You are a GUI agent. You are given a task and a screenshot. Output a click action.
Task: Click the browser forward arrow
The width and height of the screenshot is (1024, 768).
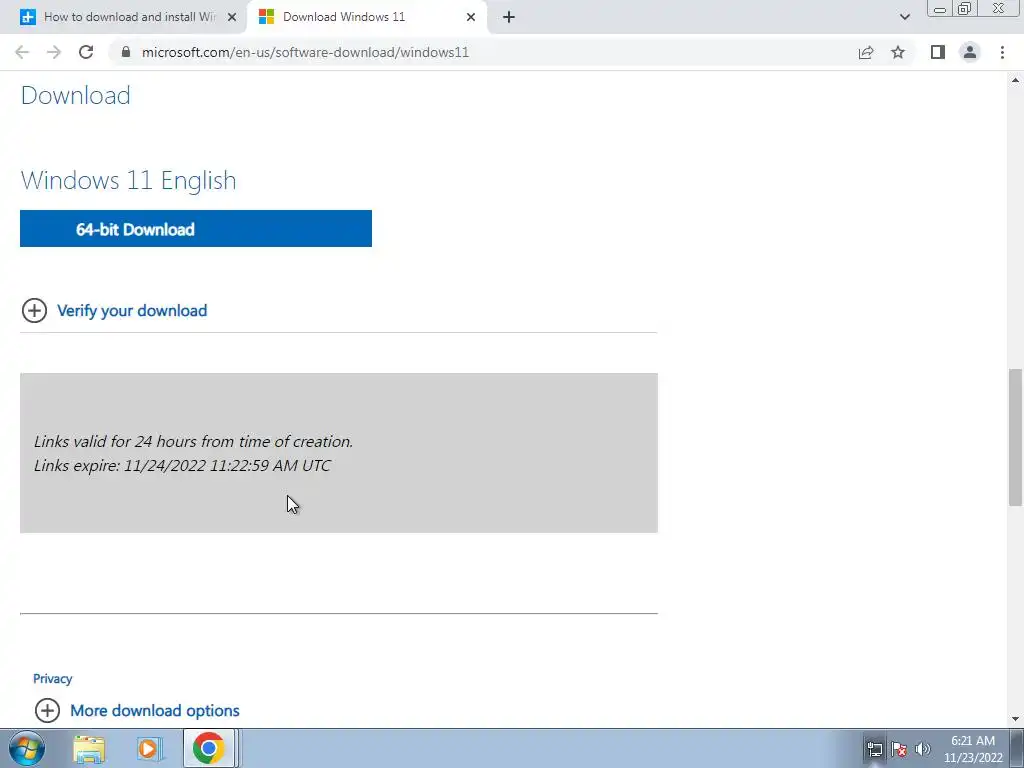[x=54, y=52]
